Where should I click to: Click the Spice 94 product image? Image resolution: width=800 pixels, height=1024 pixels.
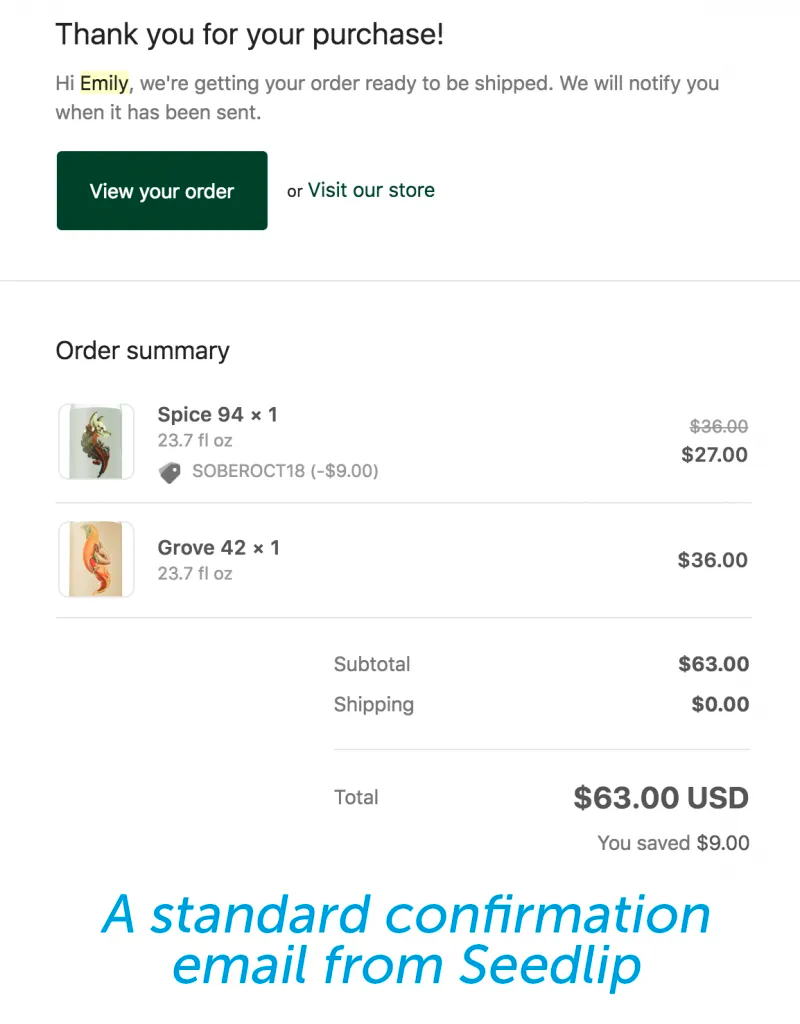point(96,440)
